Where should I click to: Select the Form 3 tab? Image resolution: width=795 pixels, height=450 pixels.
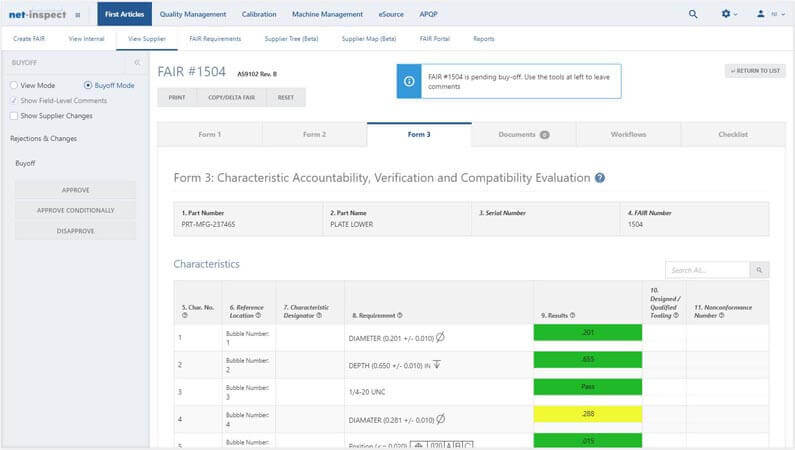(x=419, y=134)
